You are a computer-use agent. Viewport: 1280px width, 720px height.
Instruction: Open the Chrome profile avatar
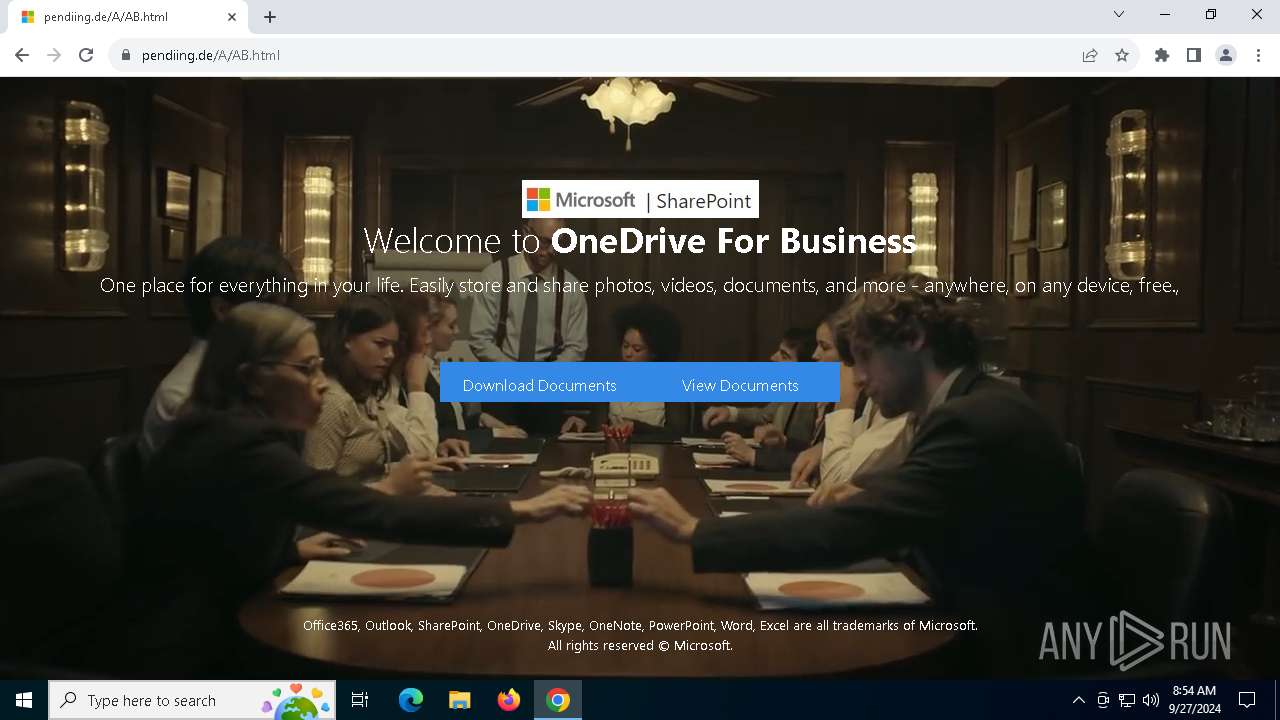point(1226,55)
